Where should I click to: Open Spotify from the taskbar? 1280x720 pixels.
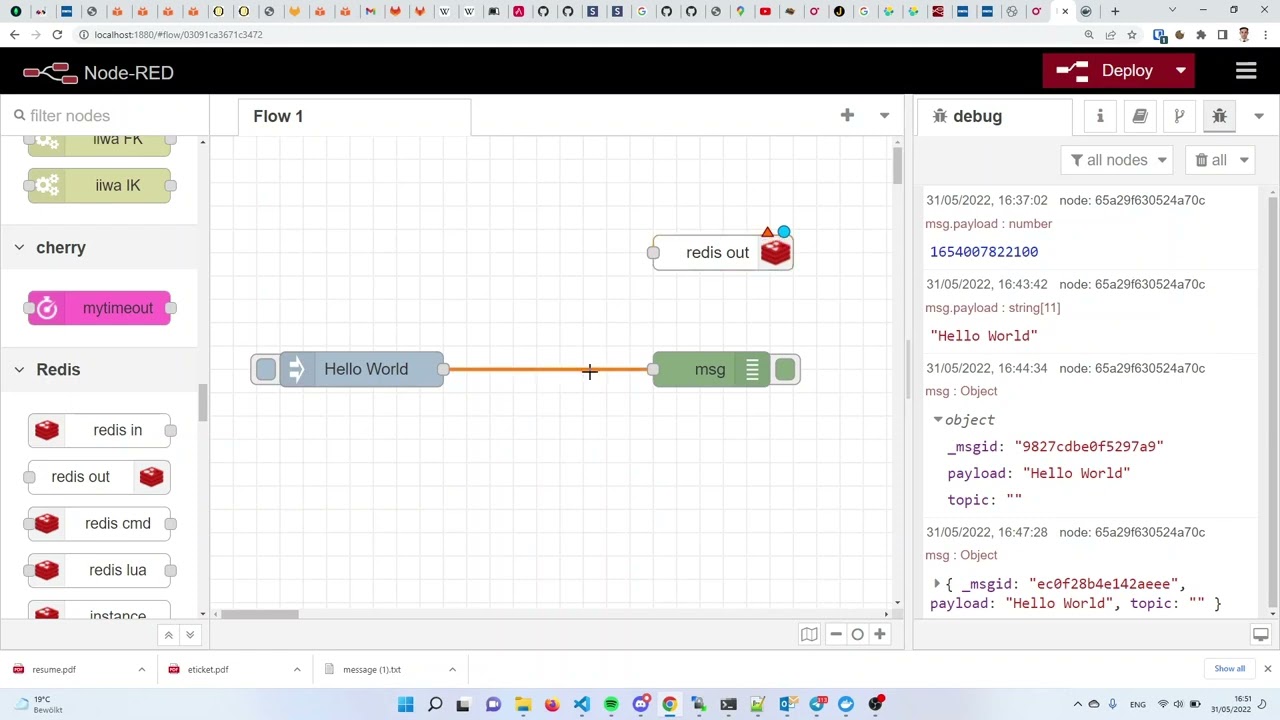[611, 705]
